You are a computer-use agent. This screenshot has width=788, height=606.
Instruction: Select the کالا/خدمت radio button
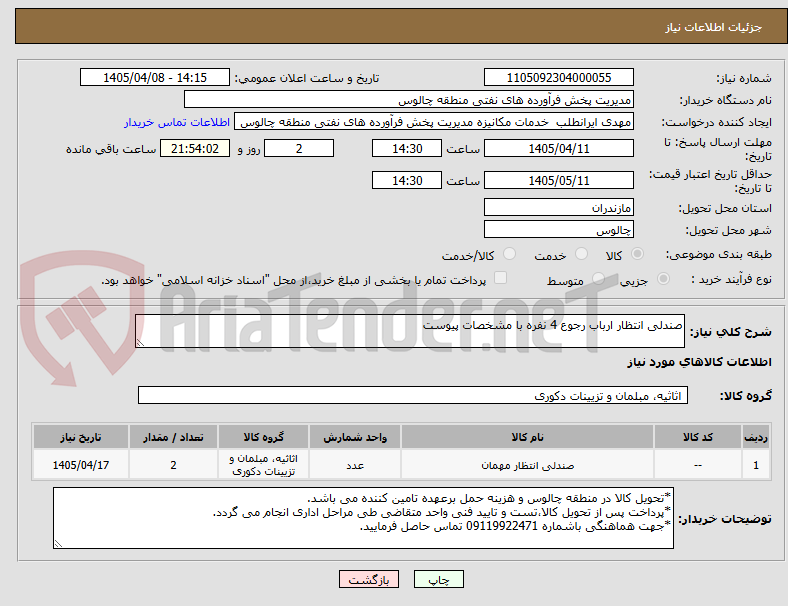coord(509,254)
